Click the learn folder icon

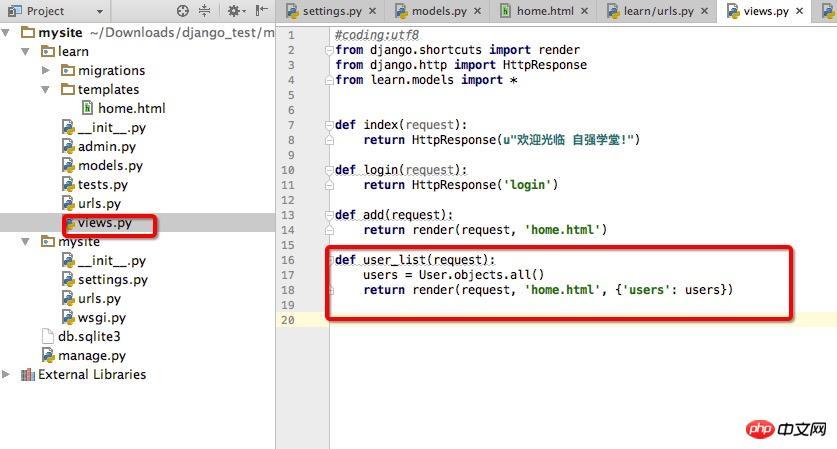pos(48,52)
